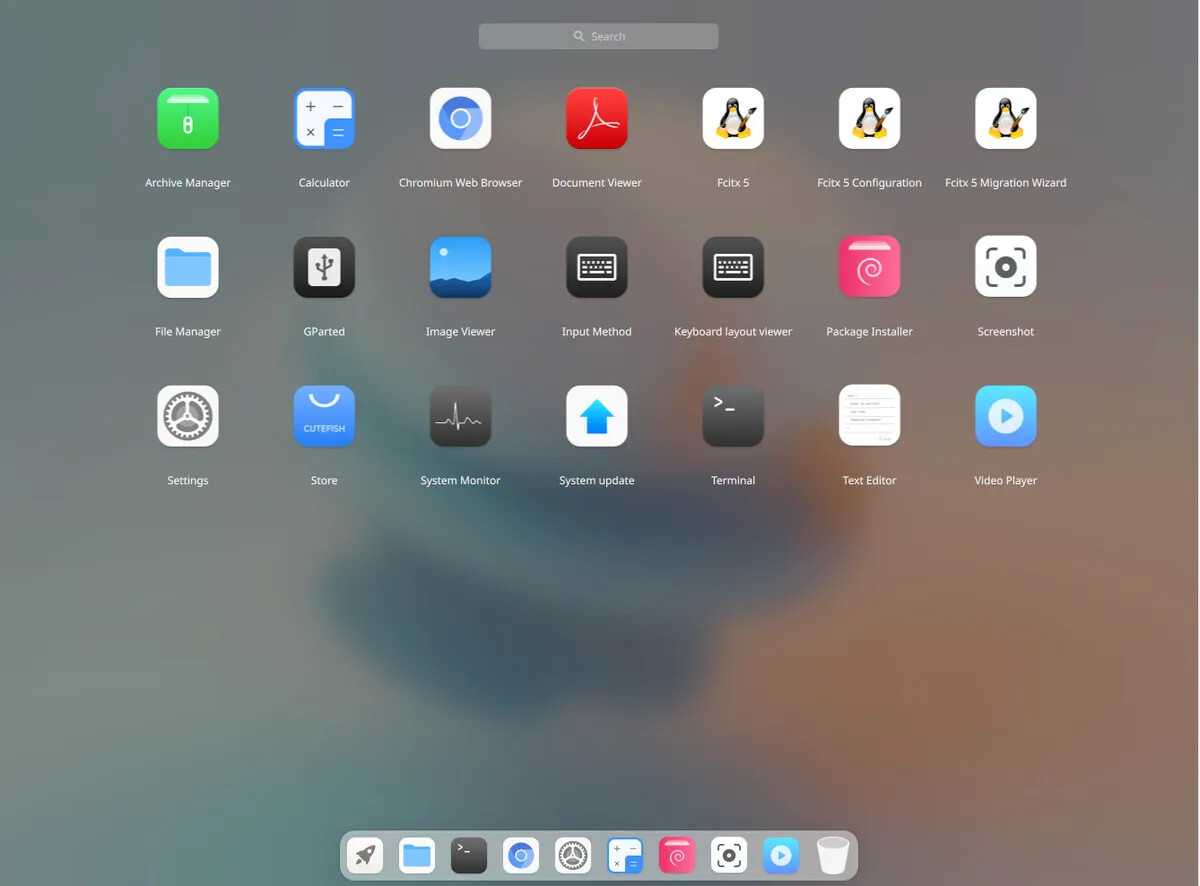Start the Document Viewer
Image resolution: width=1200 pixels, height=886 pixels.
597,118
